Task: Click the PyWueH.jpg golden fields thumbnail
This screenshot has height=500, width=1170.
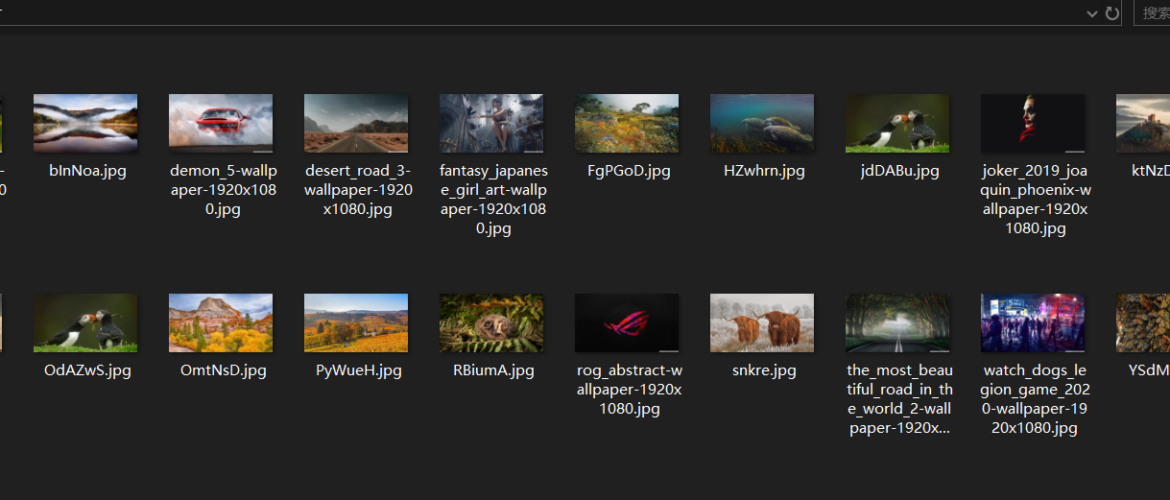Action: click(x=356, y=323)
